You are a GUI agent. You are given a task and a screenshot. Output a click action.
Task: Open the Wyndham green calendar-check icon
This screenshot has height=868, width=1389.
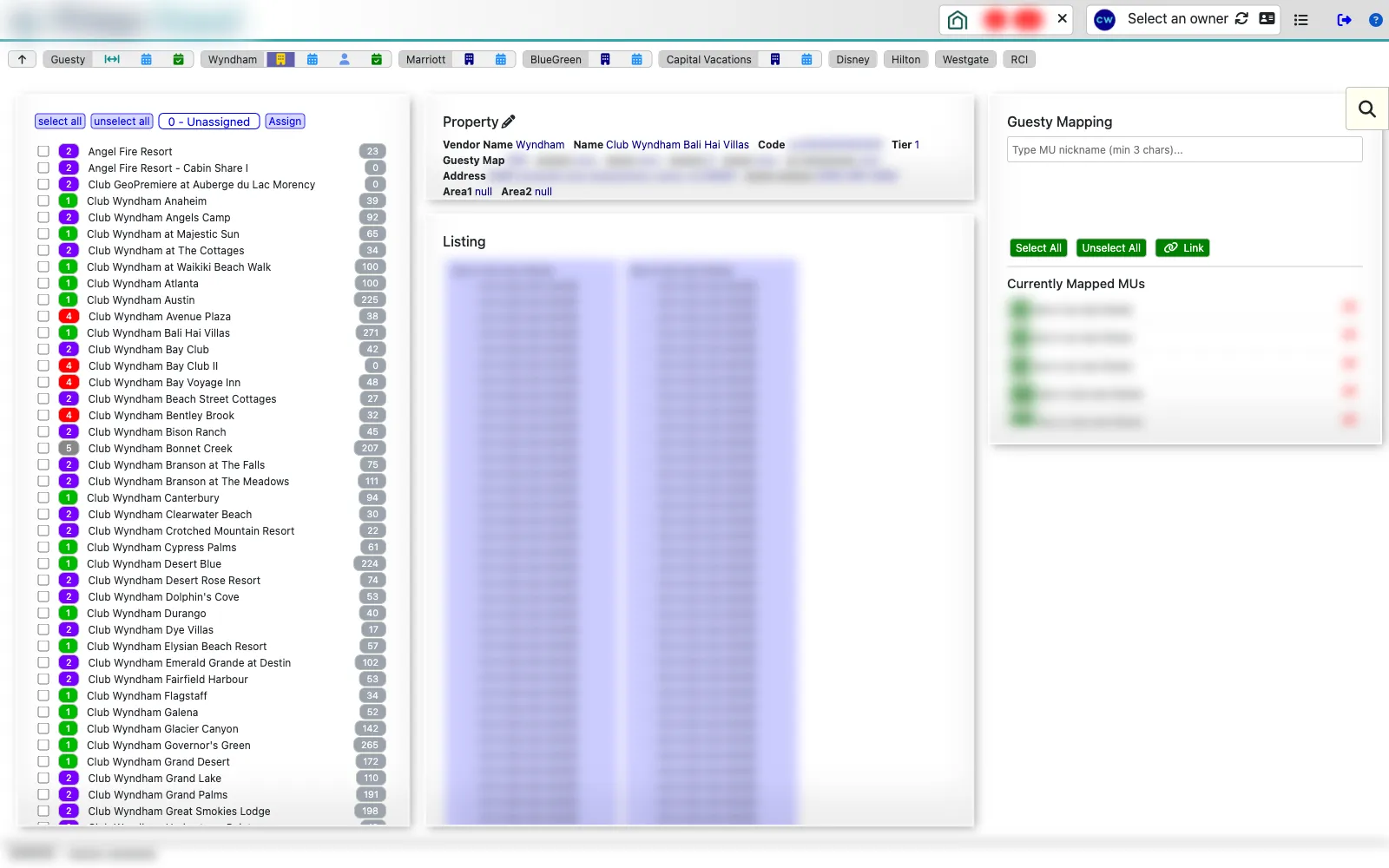coord(377,59)
